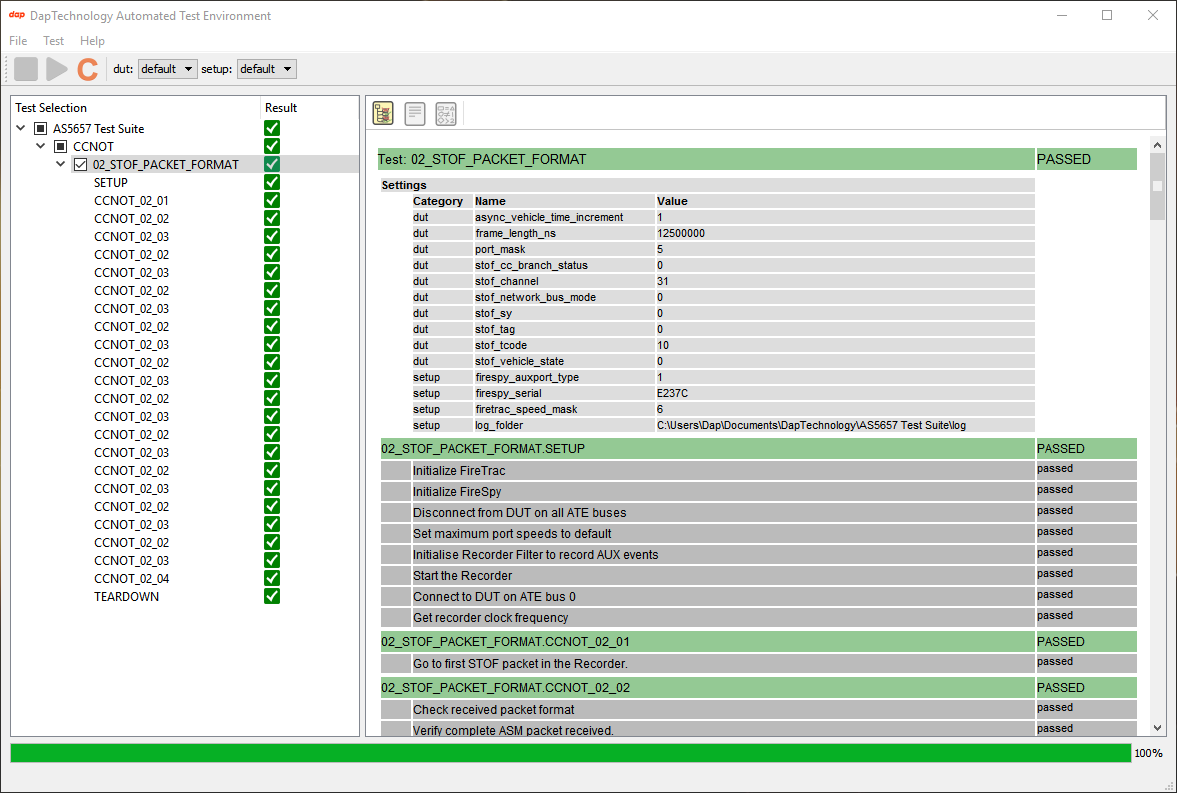Toggle the CCNOT group checkbox
The height and width of the screenshot is (793, 1177).
(x=61, y=146)
